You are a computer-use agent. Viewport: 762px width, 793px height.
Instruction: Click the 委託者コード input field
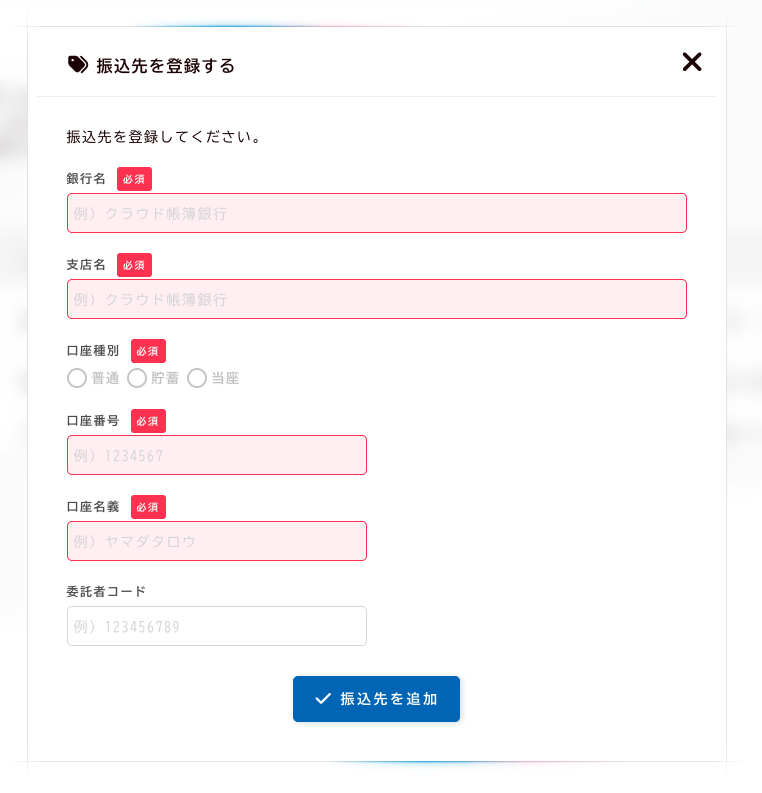pyautogui.click(x=216, y=626)
